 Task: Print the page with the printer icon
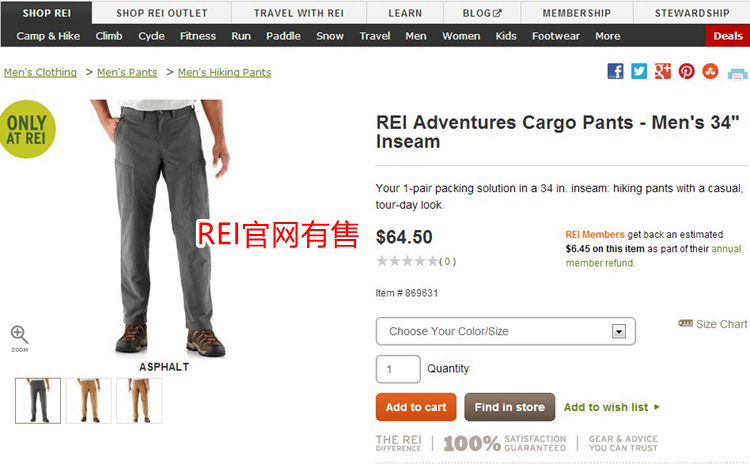click(737, 74)
